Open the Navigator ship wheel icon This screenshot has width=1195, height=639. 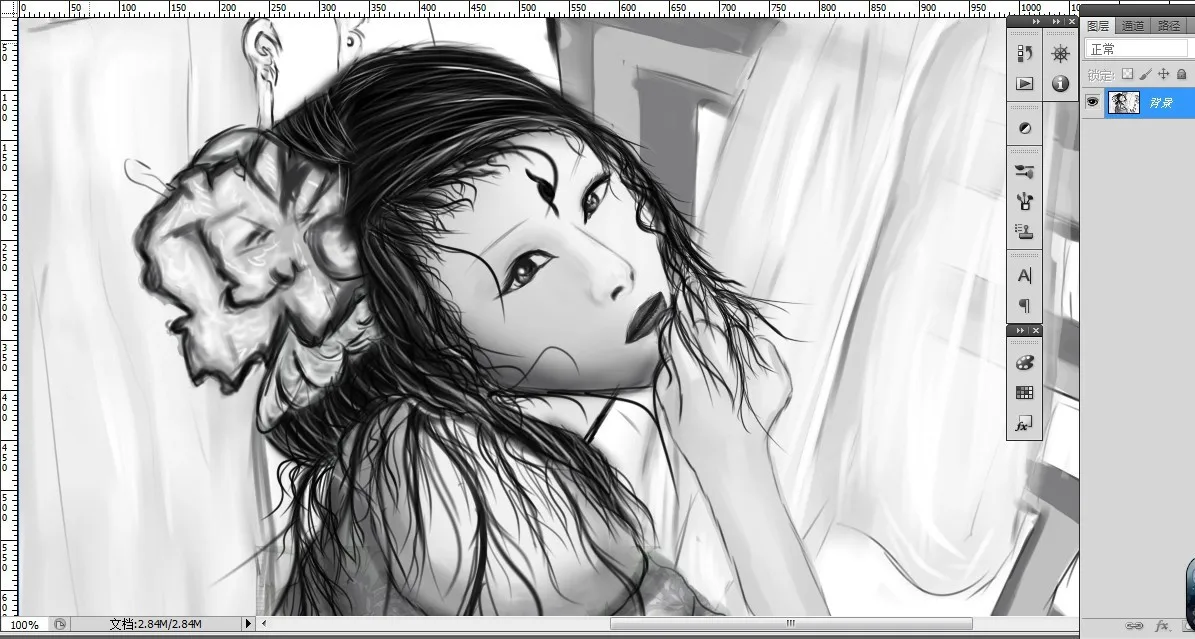pyautogui.click(x=1060, y=53)
